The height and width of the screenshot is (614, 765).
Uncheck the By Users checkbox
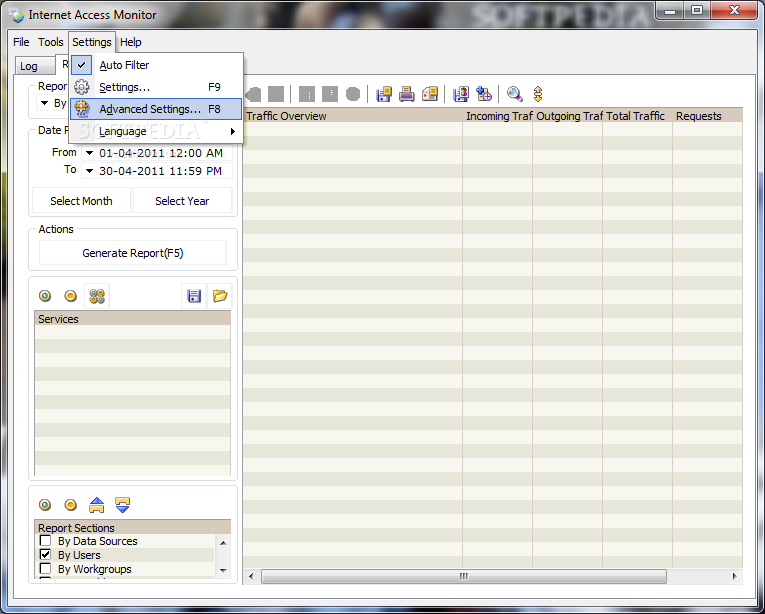45,555
